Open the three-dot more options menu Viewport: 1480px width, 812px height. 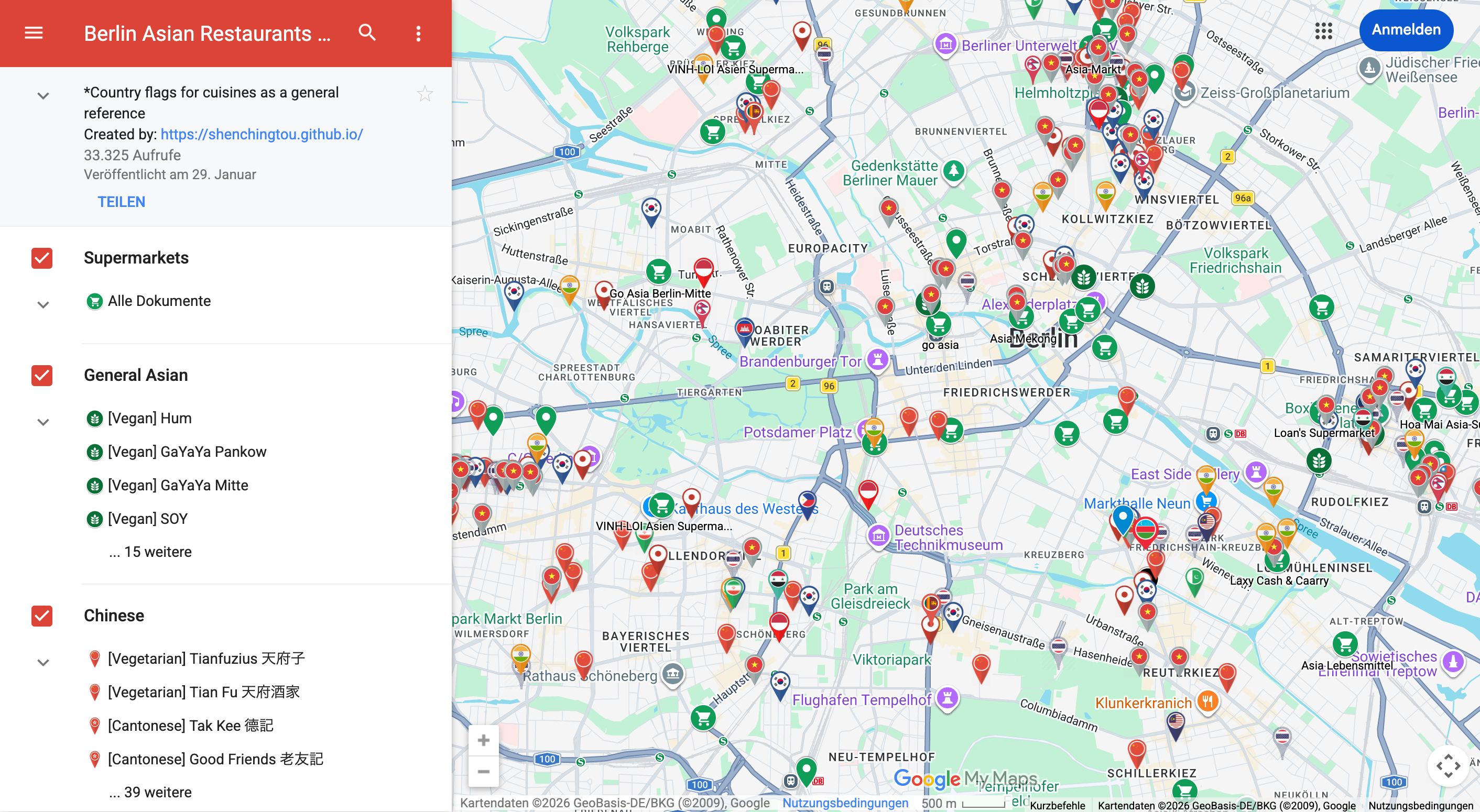coord(418,34)
